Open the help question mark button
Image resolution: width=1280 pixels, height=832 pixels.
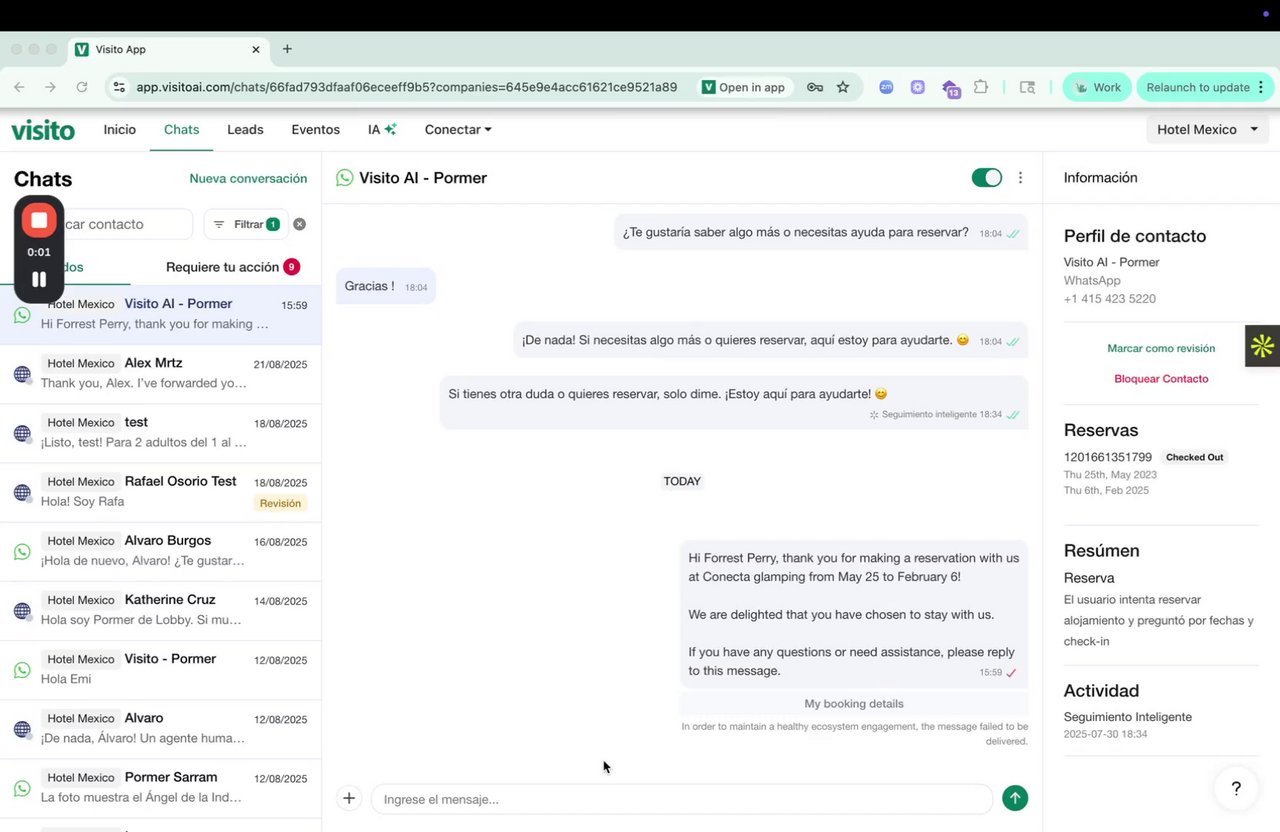(1236, 789)
